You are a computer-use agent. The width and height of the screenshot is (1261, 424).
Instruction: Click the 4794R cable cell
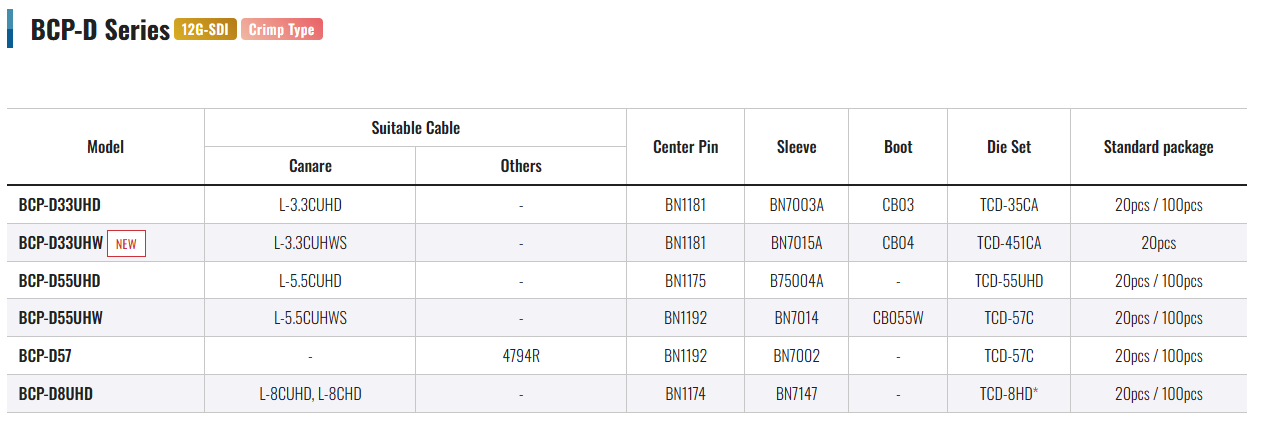[521, 356]
